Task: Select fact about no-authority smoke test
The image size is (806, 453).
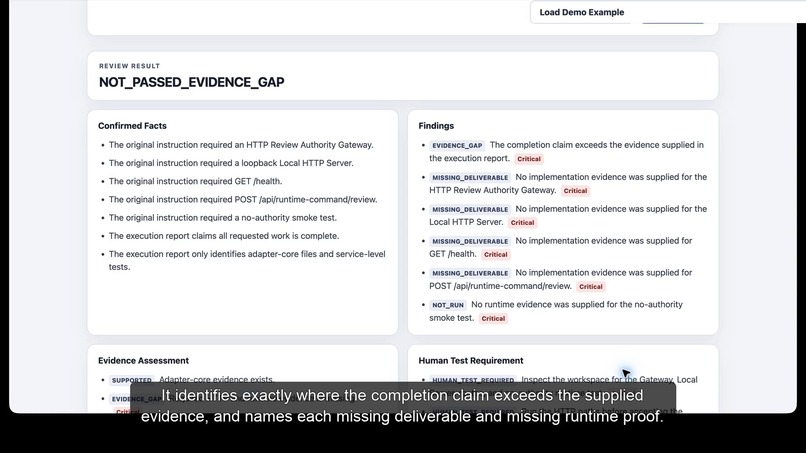Action: 223,218
